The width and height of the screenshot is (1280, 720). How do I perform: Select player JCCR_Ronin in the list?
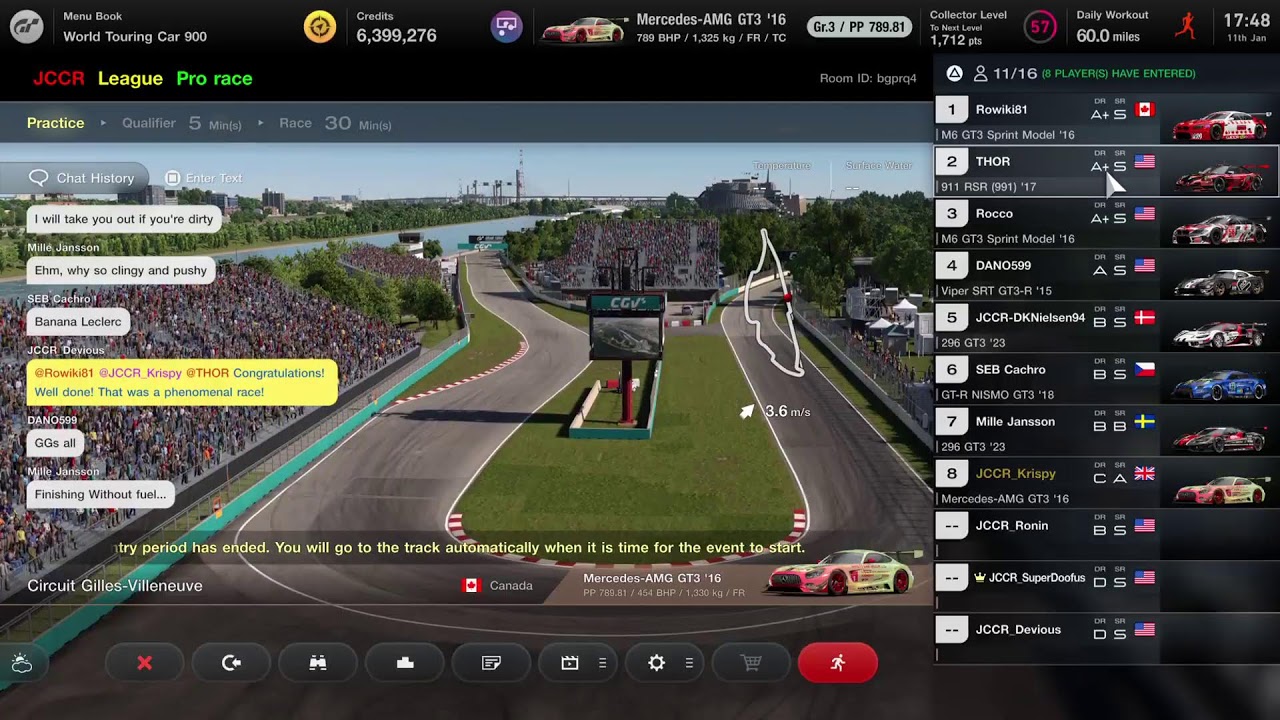point(1106,536)
